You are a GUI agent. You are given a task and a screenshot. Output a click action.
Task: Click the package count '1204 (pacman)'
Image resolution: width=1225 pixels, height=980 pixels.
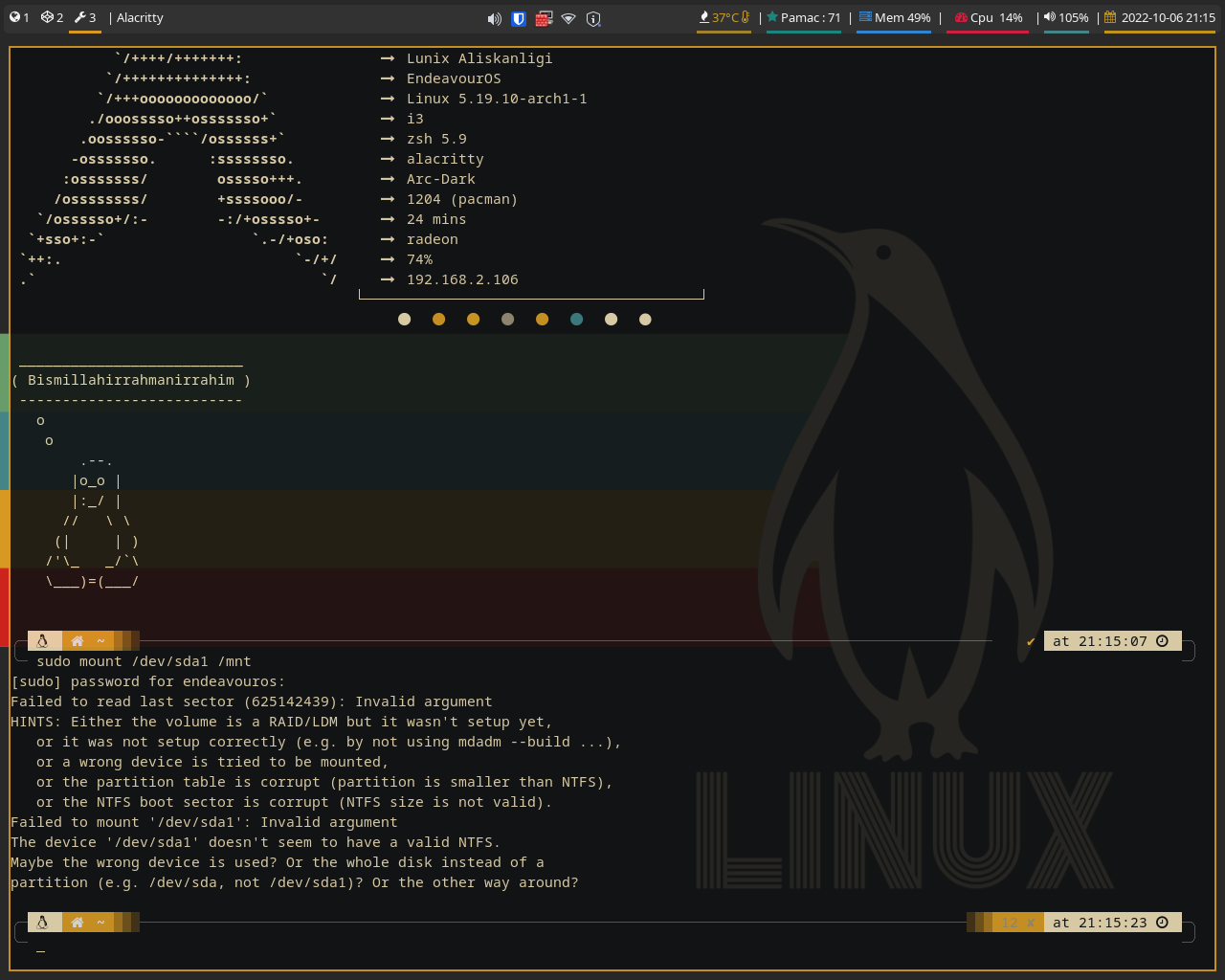coord(462,199)
